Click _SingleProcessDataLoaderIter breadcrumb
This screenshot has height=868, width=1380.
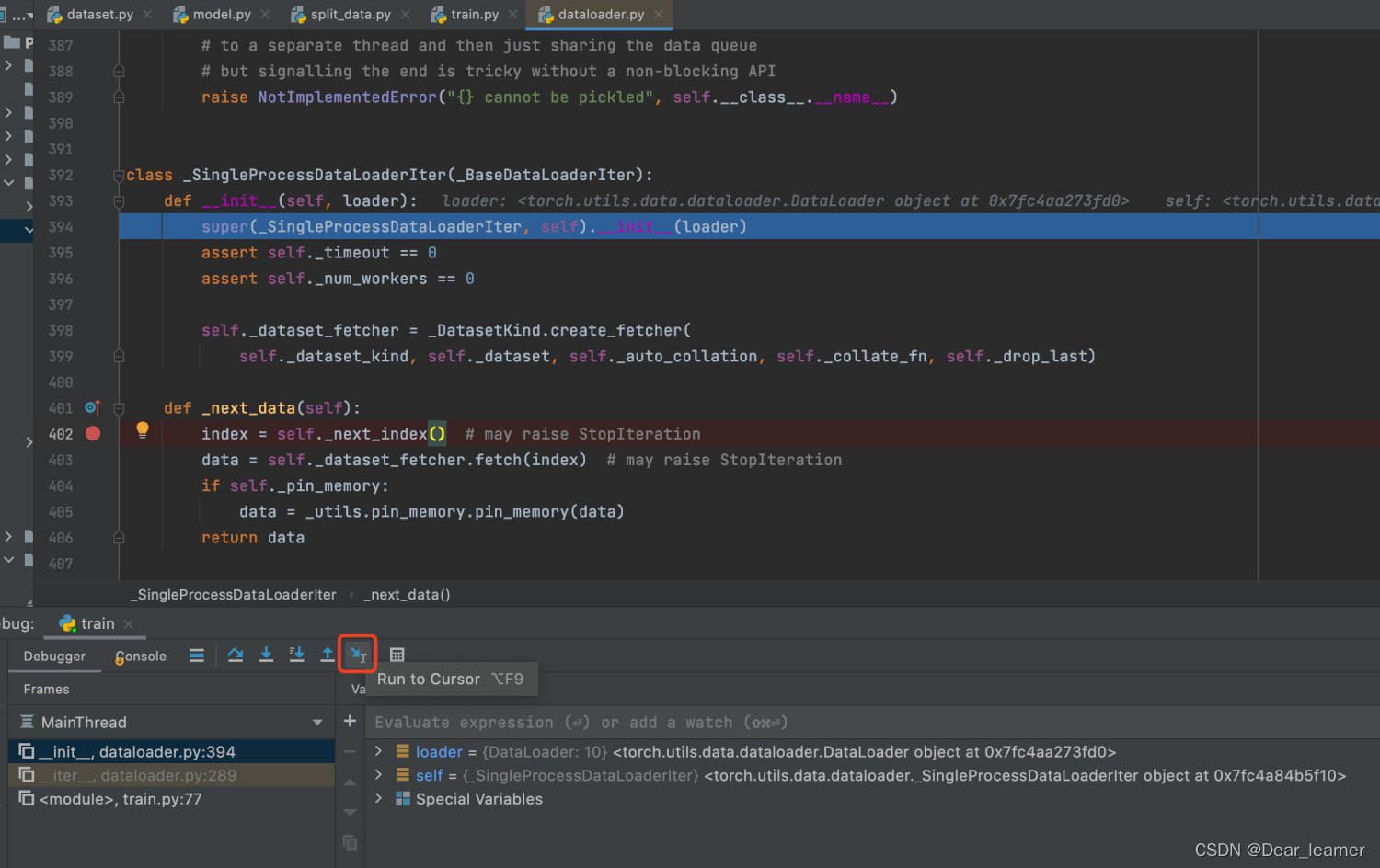(x=234, y=595)
